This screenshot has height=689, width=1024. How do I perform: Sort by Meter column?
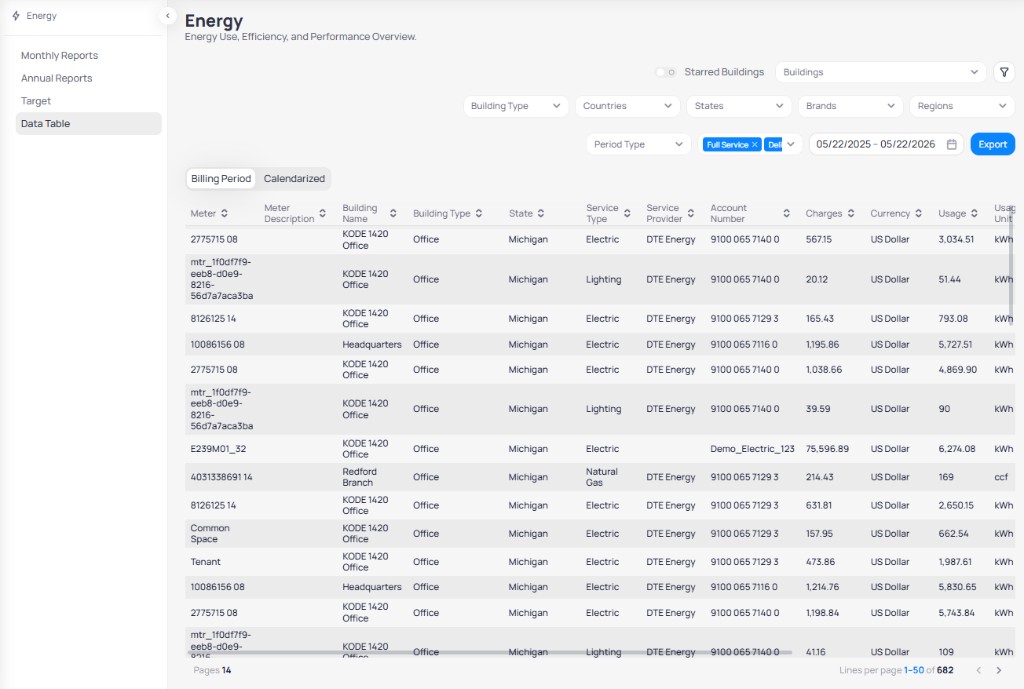224,213
